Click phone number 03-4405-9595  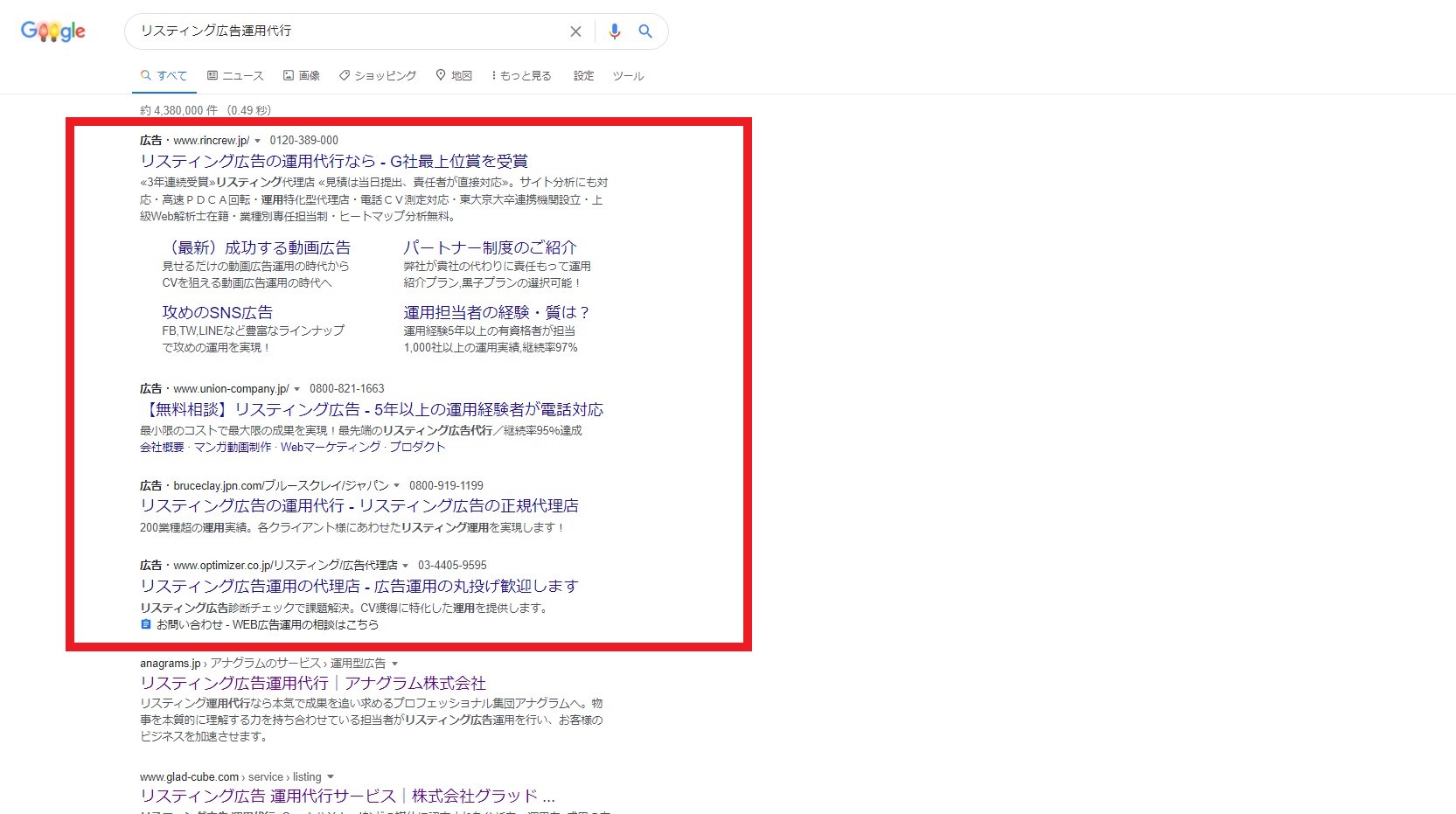coord(452,565)
